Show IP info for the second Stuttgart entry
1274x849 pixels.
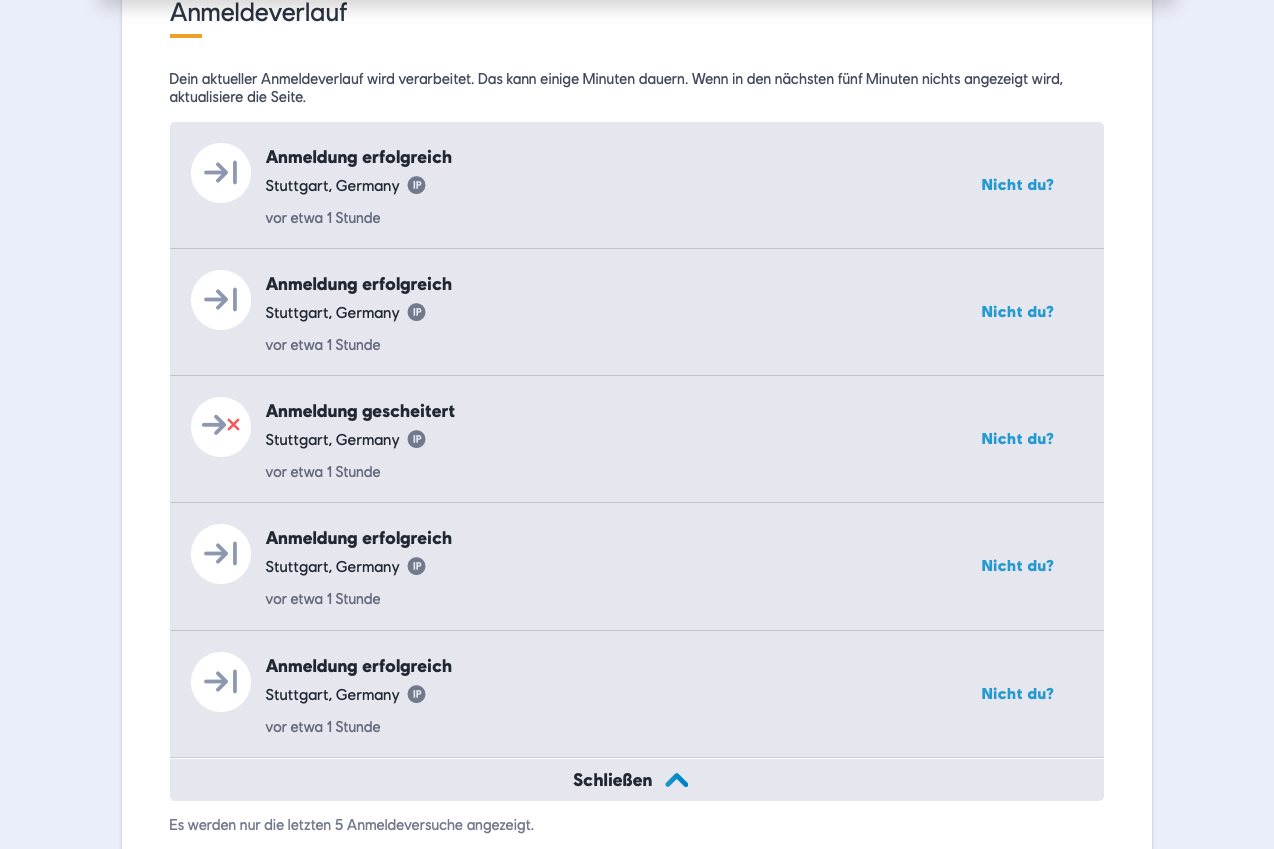click(416, 312)
